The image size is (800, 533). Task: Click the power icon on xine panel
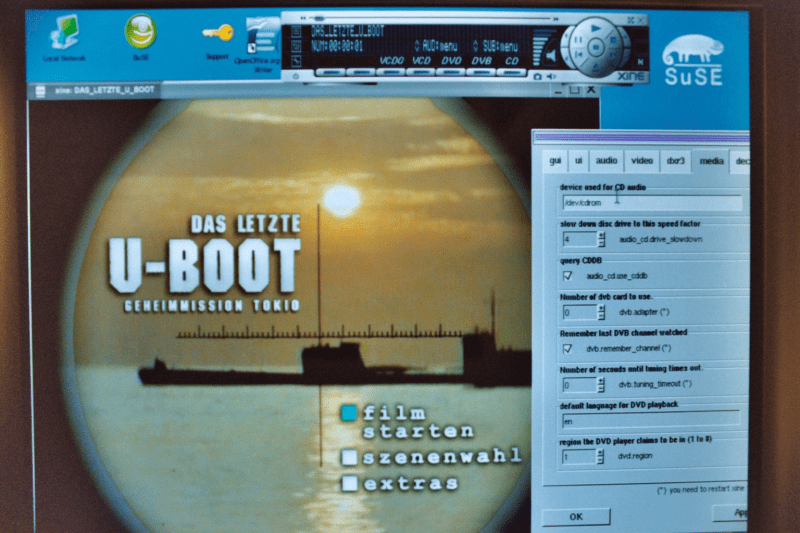tap(296, 76)
